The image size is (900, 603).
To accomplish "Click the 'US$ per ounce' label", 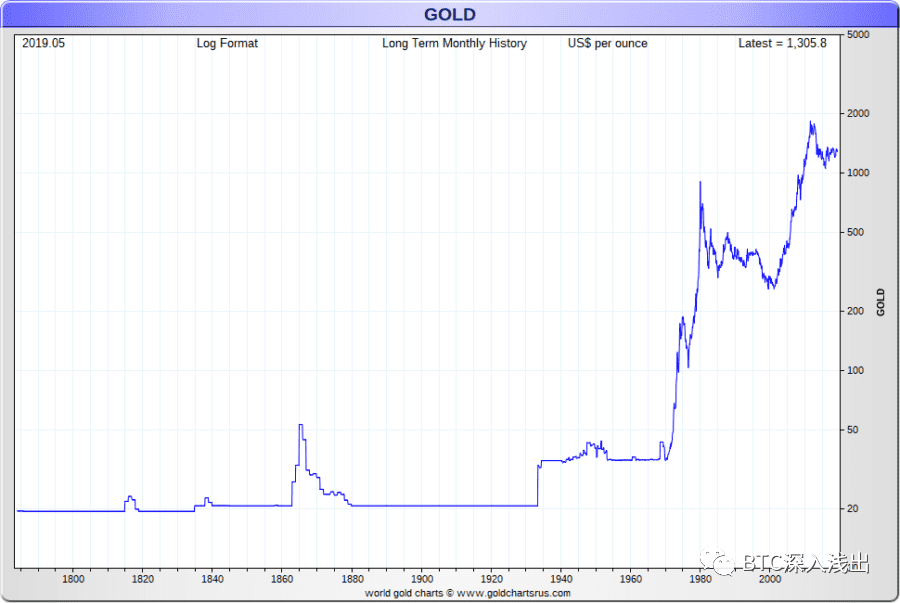I will pos(607,44).
